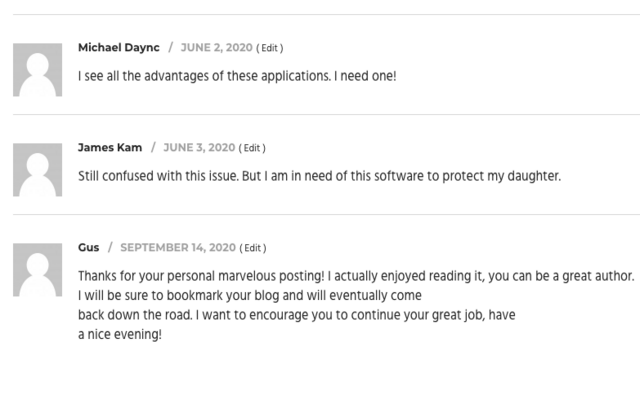Image resolution: width=640 pixels, height=400 pixels.
Task: Click the "Still confused with this issue" comment
Action: [319, 176]
